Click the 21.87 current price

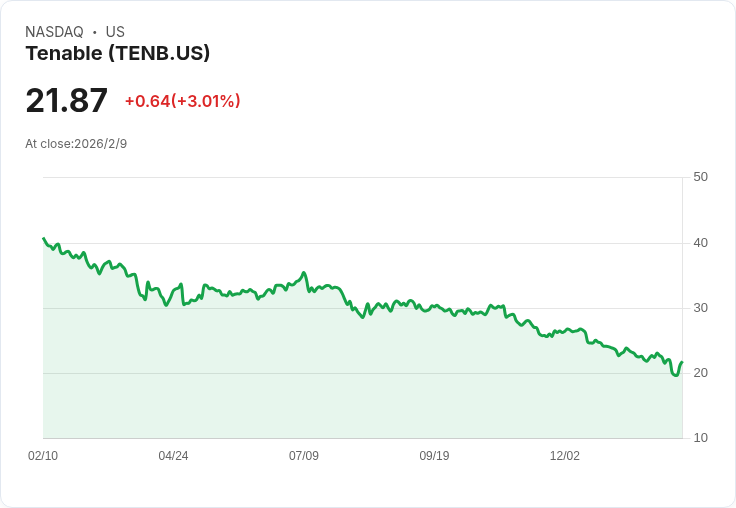(66, 101)
